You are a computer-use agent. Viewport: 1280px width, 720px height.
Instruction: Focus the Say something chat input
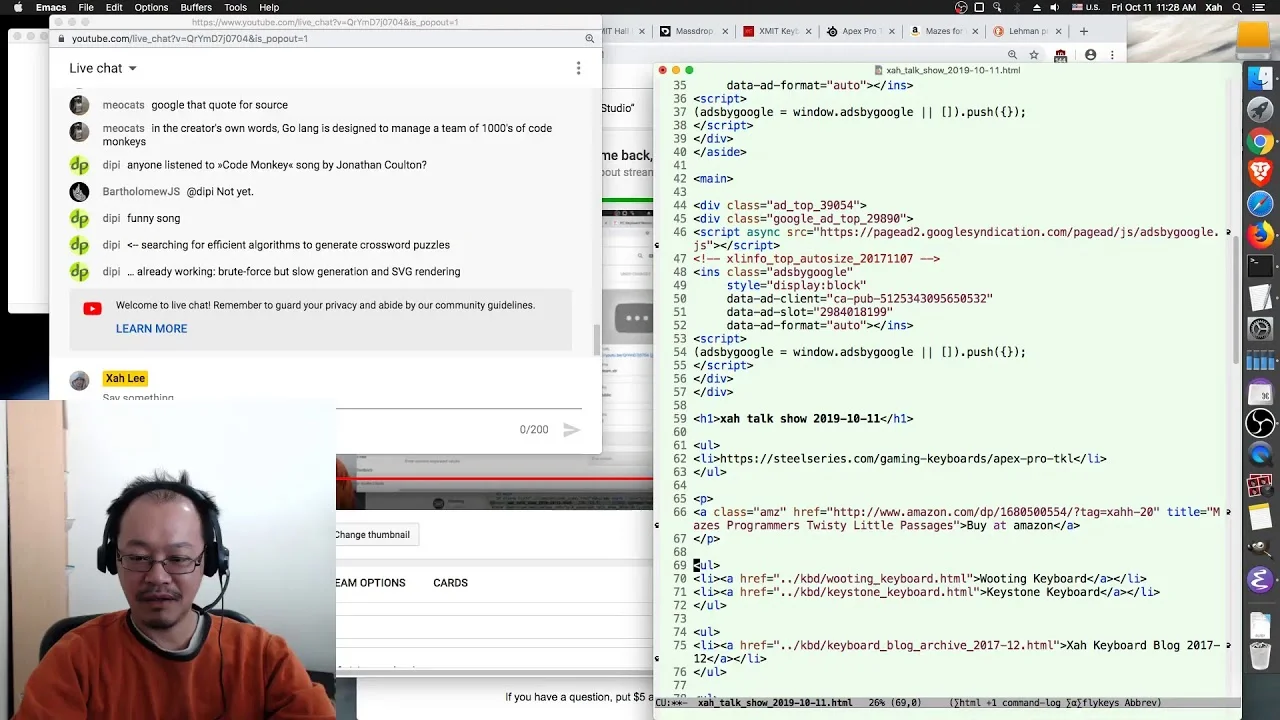click(x=341, y=398)
